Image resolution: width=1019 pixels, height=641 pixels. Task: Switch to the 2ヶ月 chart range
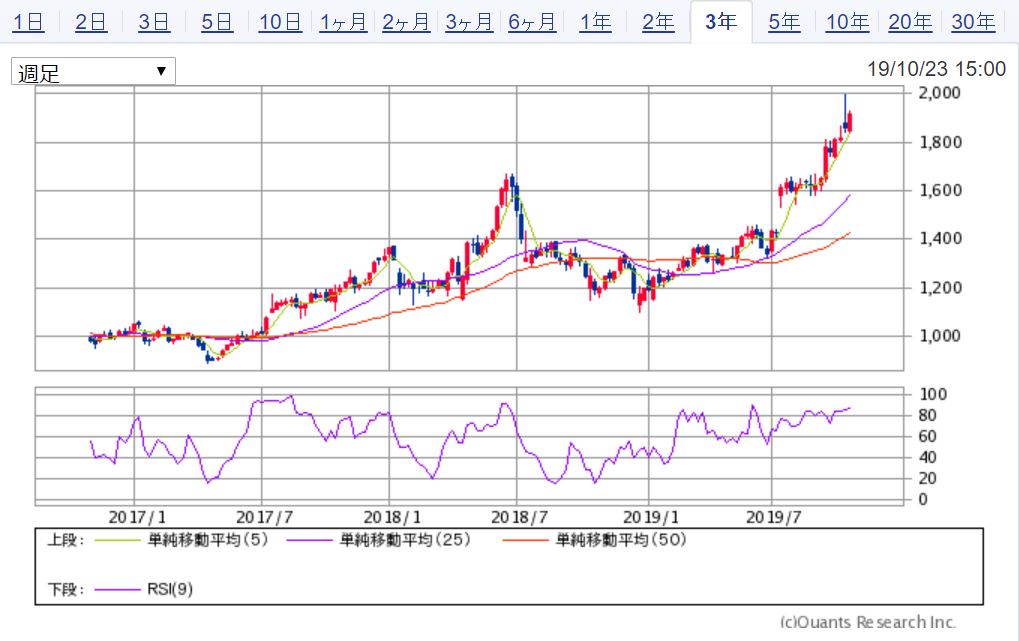tap(406, 22)
